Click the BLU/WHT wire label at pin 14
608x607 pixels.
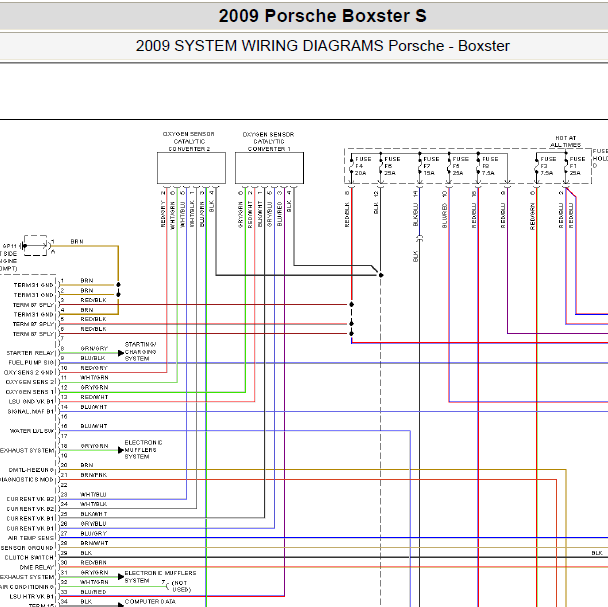tap(94, 407)
